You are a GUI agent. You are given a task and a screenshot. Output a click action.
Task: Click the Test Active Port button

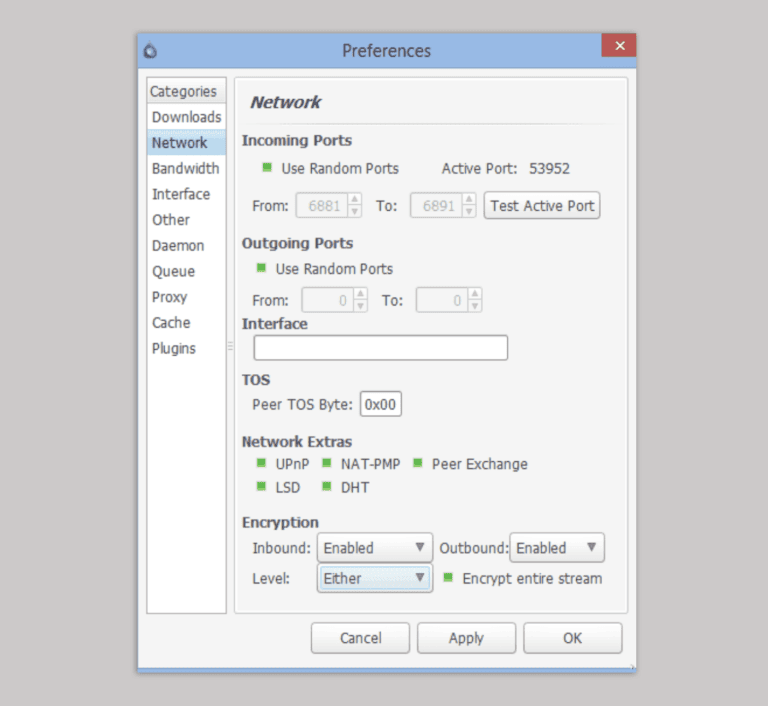[542, 206]
